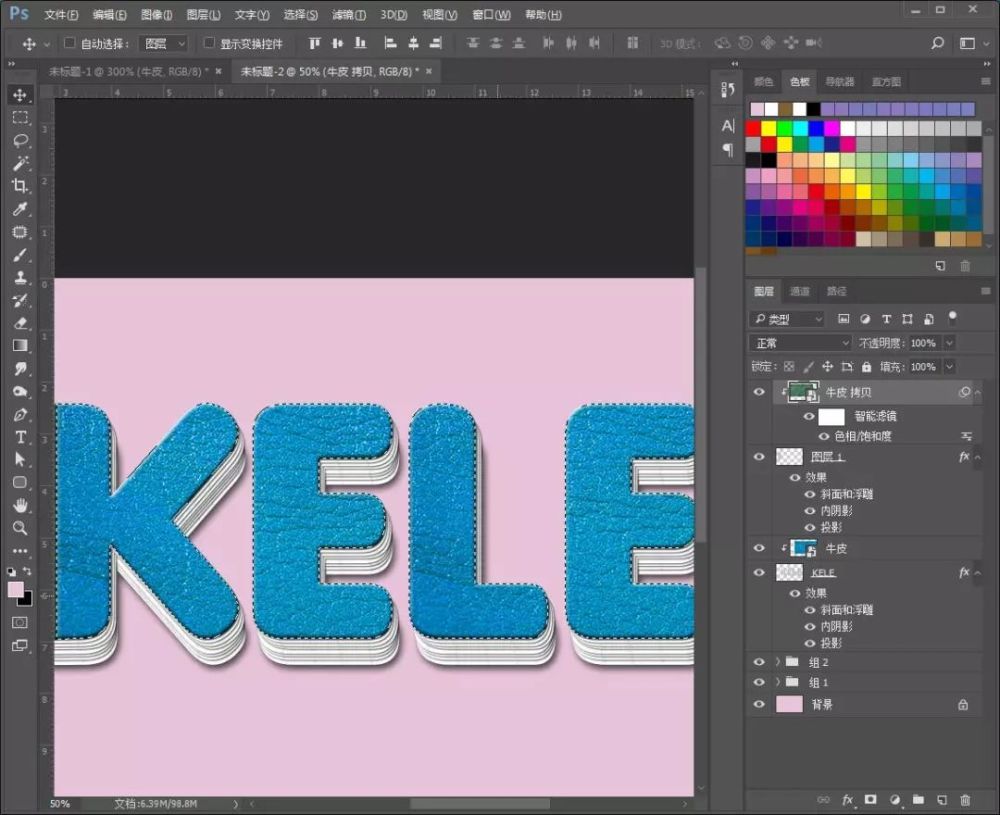Select the 牛皮 layer name

pyautogui.click(x=836, y=548)
